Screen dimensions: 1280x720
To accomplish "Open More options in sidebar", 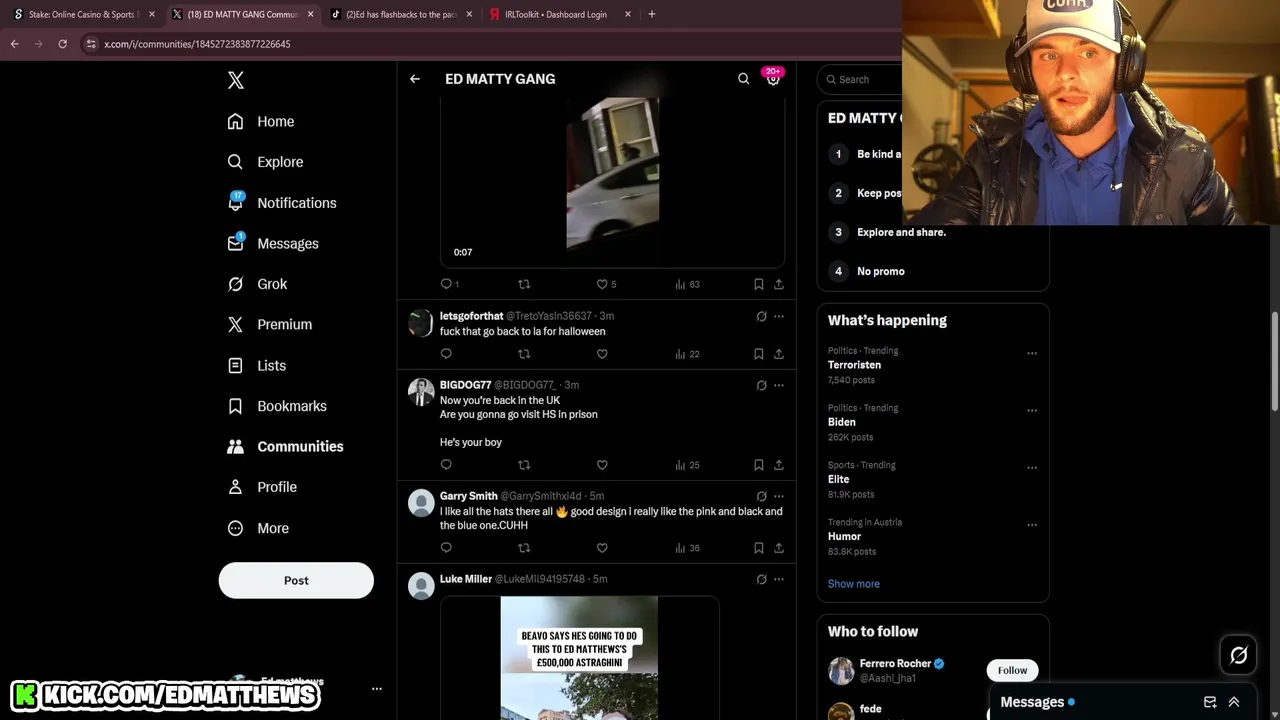I will (x=258, y=528).
